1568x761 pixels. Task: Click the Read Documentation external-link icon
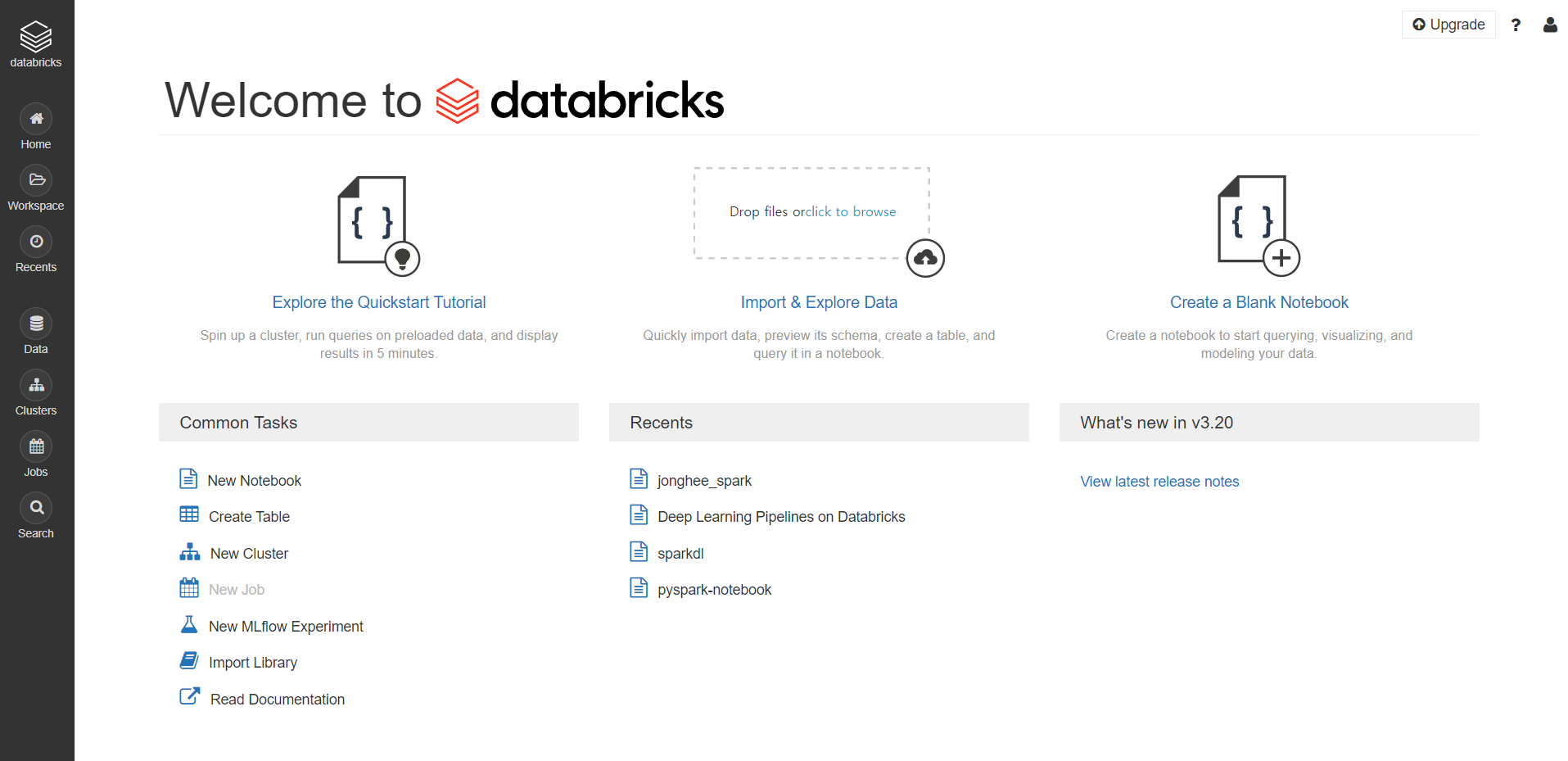pyautogui.click(x=190, y=696)
